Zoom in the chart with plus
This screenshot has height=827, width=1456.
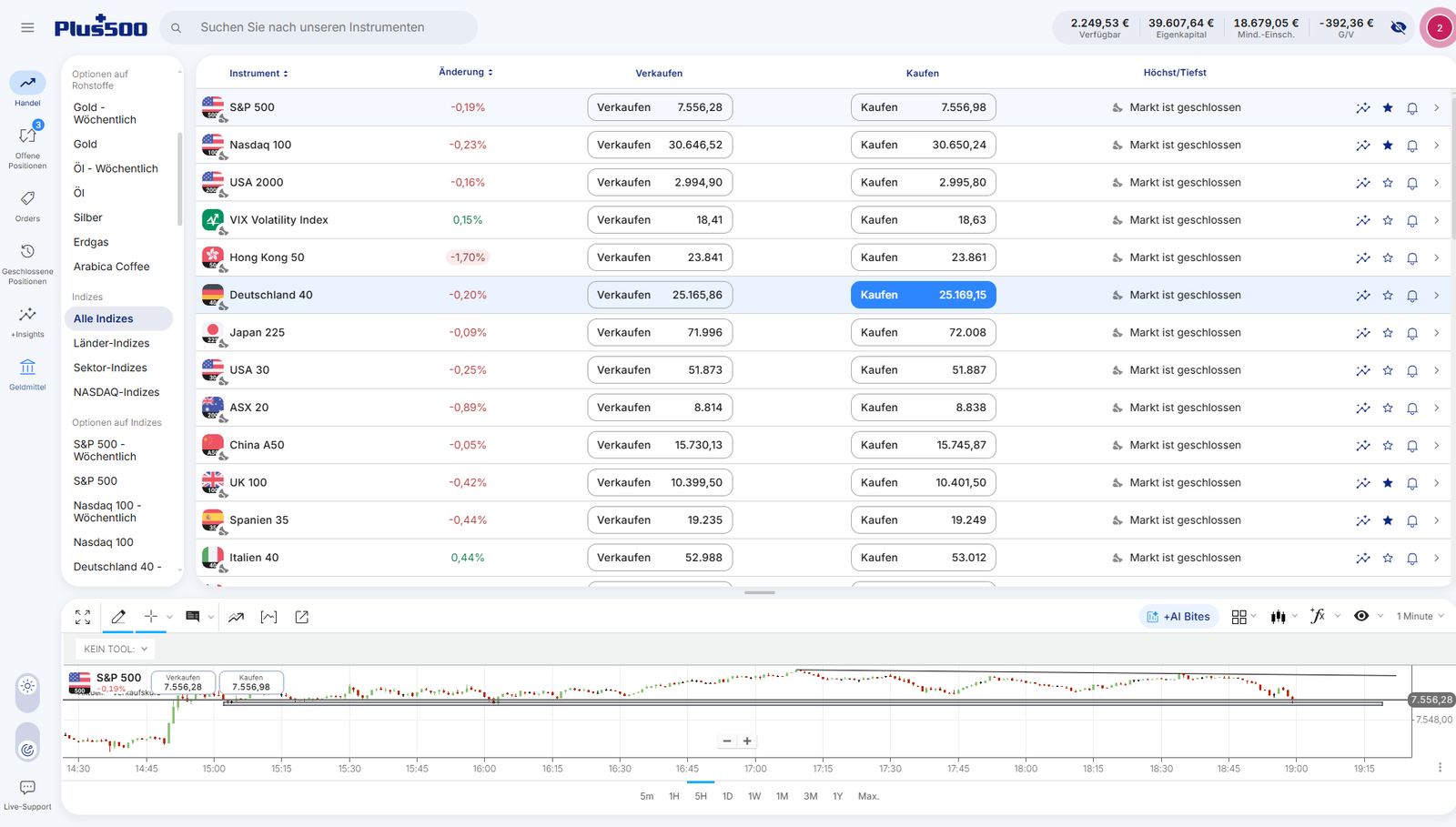(x=747, y=741)
